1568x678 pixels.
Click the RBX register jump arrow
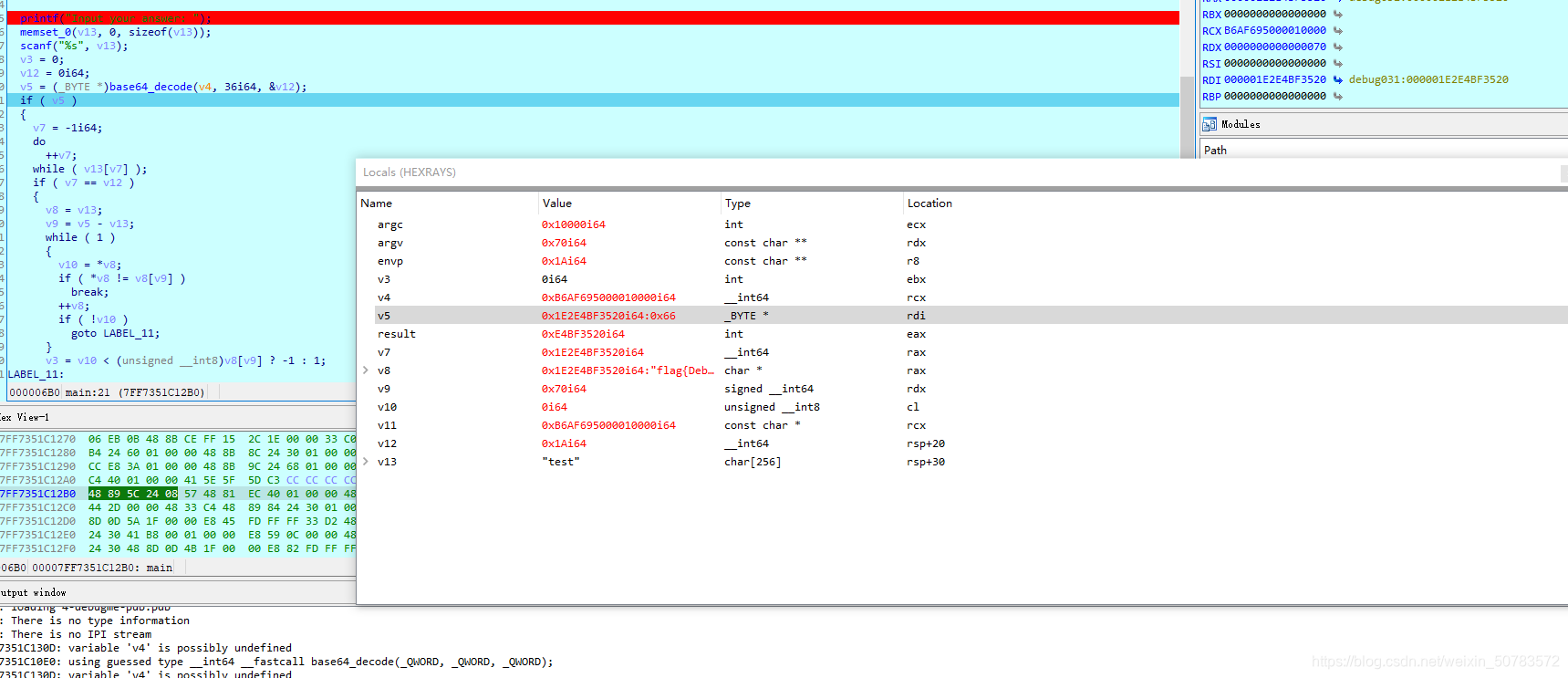[x=1337, y=14]
